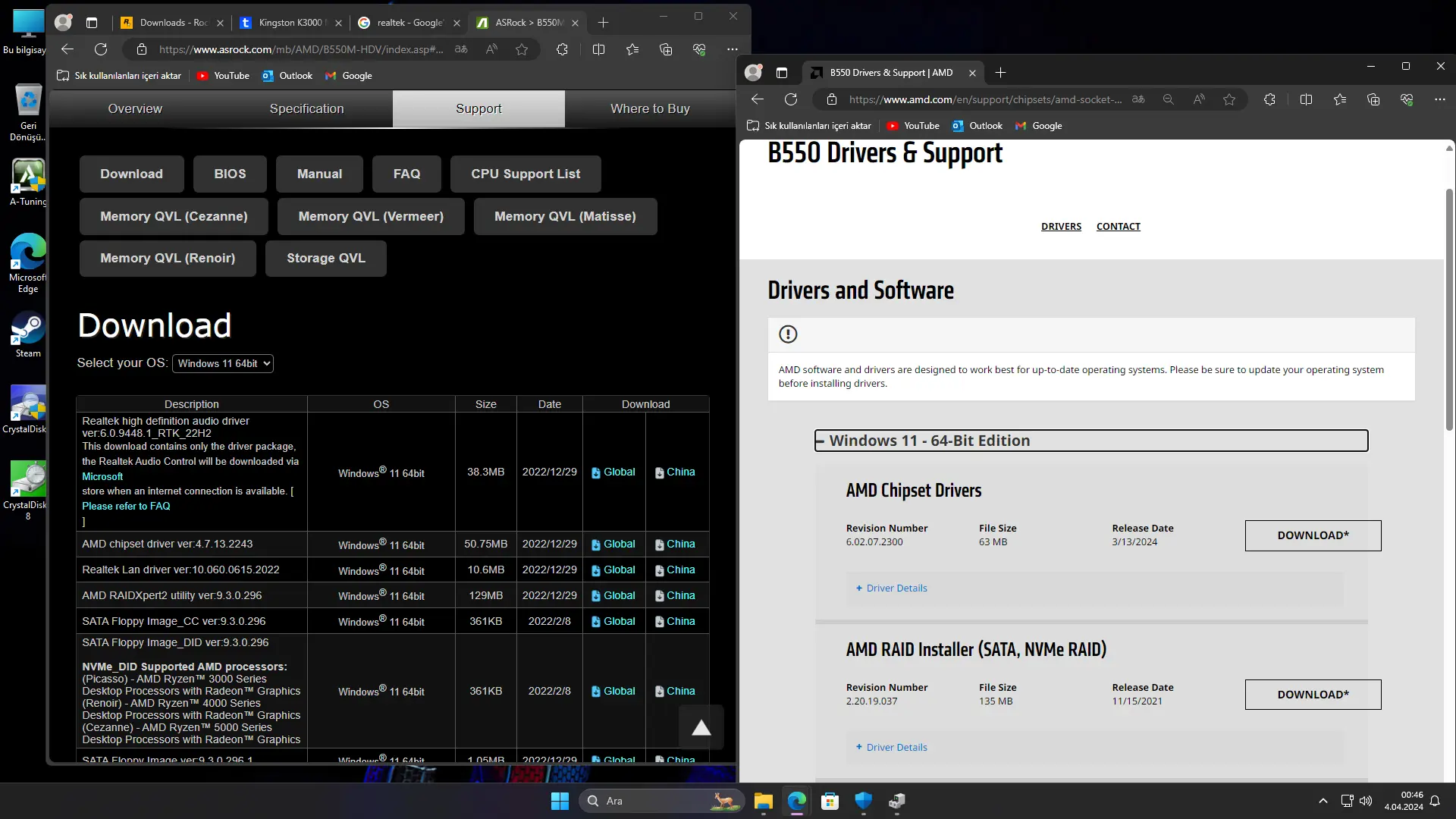Open extensions in the AMD browser window
Image resolution: width=1456 pixels, height=819 pixels.
click(1269, 99)
